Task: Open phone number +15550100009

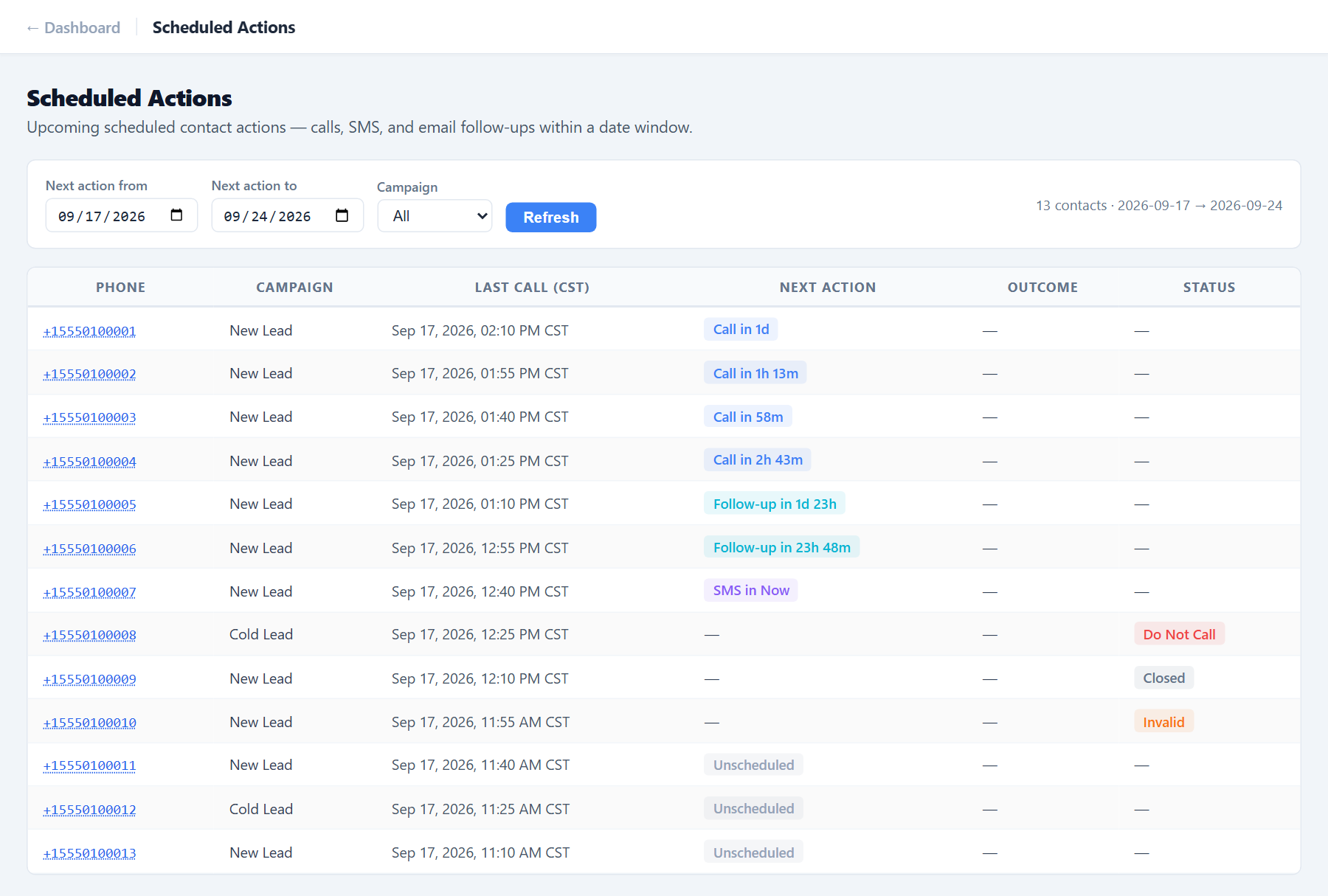Action: point(89,679)
